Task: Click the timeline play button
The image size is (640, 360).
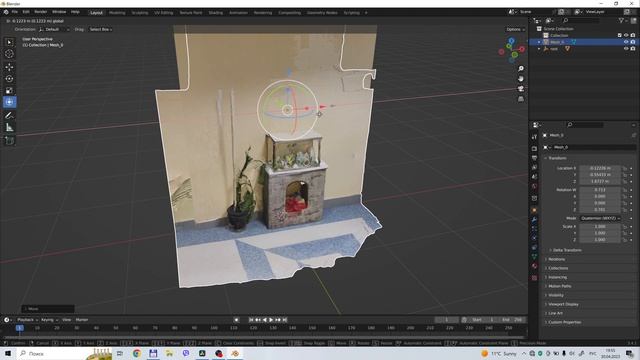Action: 271,320
